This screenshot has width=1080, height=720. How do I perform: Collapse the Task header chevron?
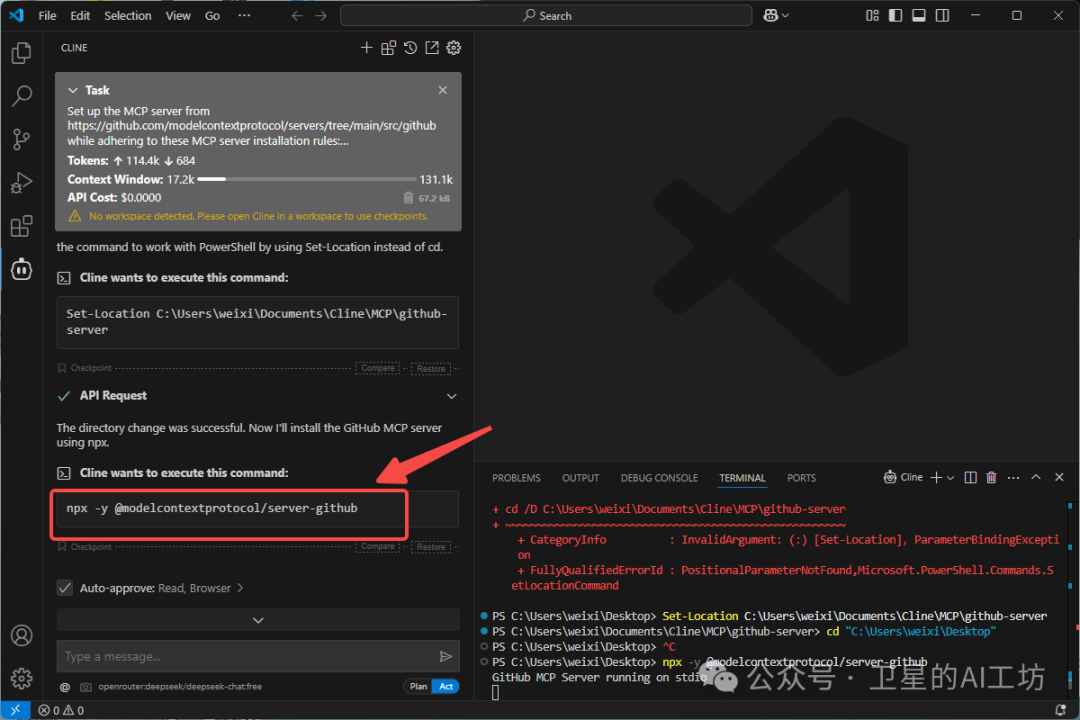[73, 90]
